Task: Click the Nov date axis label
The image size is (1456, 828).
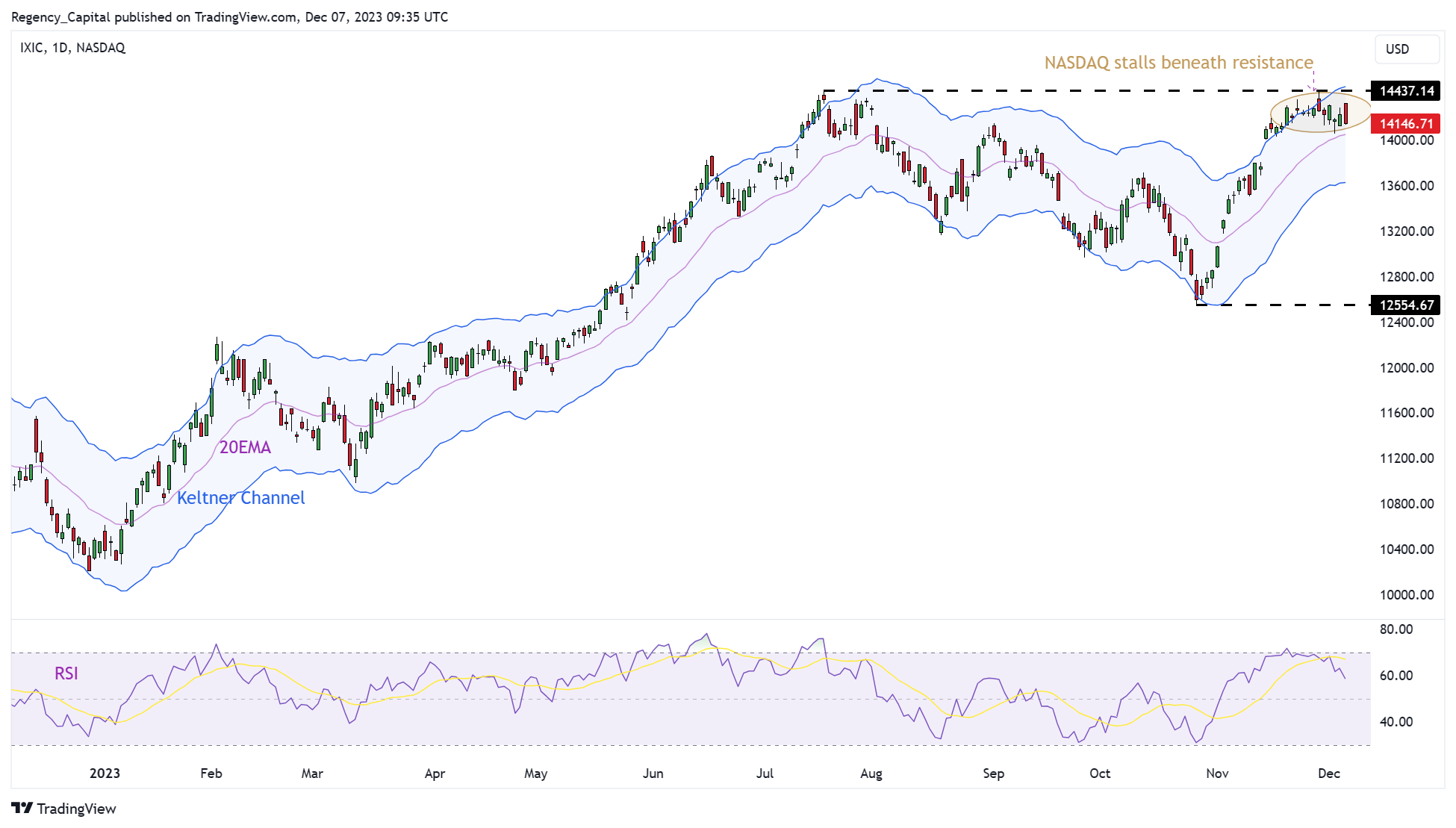Action: pyautogui.click(x=1218, y=773)
